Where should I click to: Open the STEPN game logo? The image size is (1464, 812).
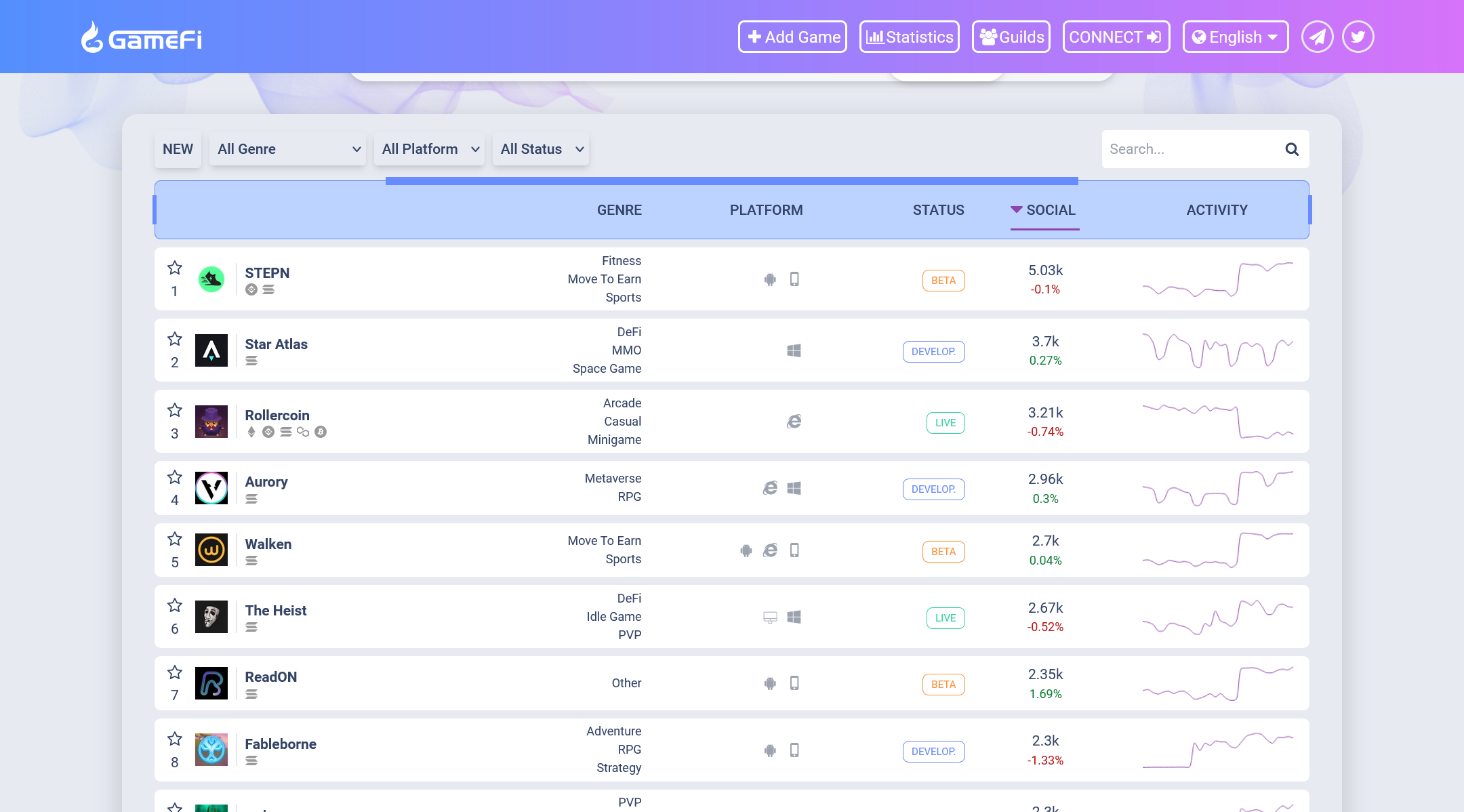[211, 279]
